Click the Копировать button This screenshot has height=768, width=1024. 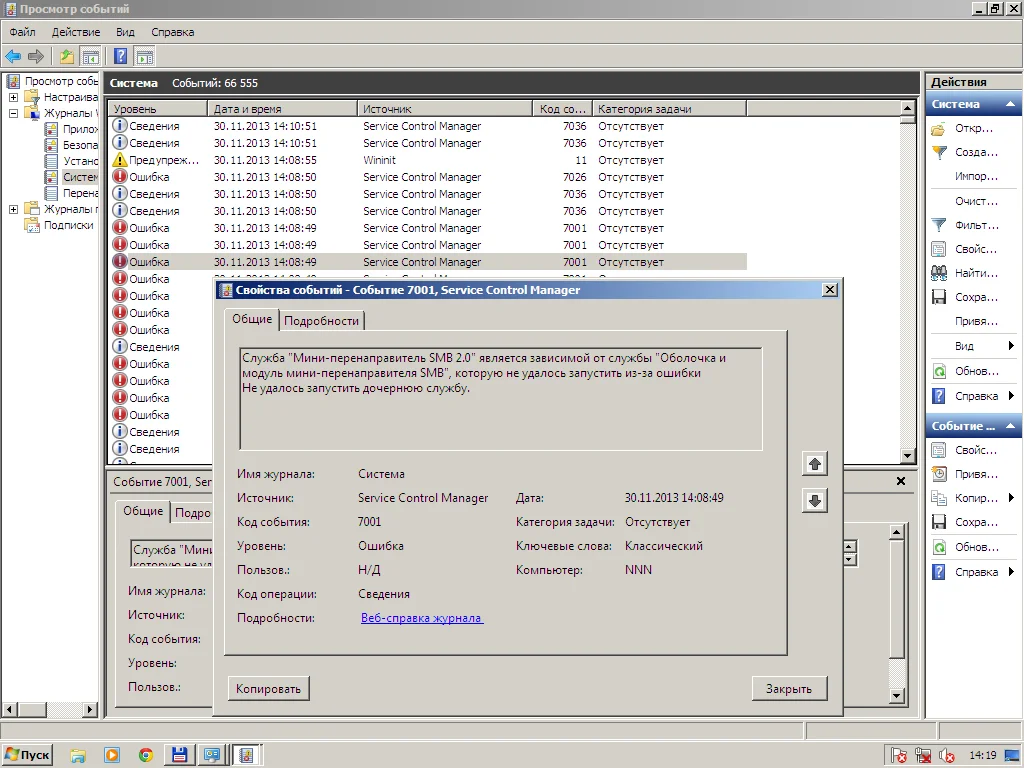(268, 688)
